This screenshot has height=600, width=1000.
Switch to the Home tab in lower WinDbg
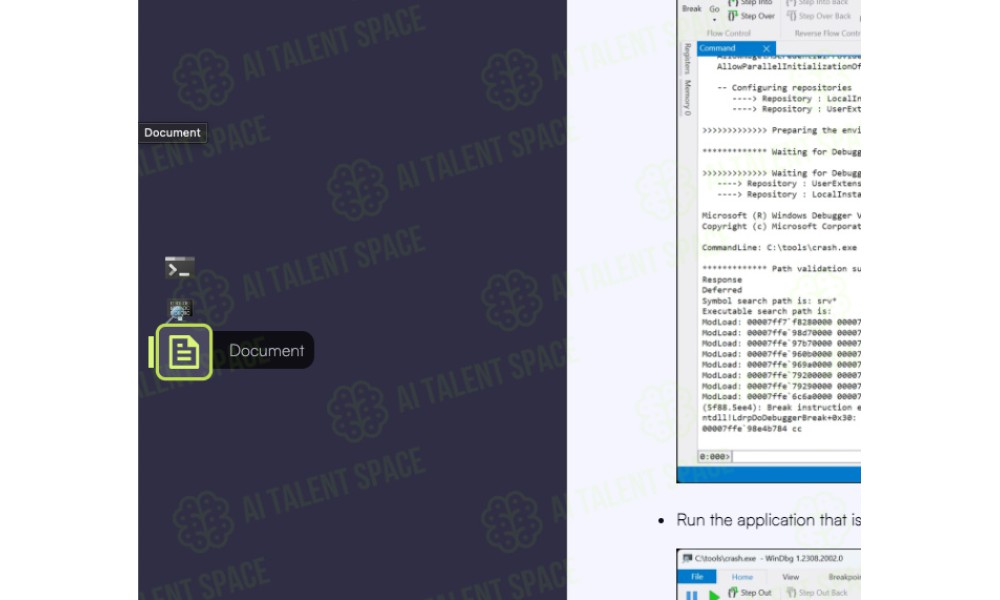(x=742, y=577)
